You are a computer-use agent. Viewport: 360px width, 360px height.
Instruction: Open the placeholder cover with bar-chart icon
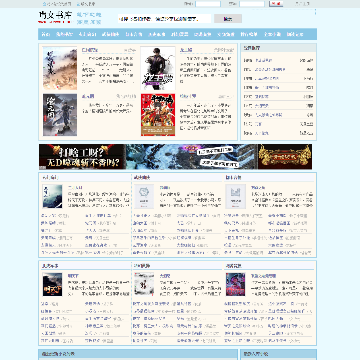tap(235, 196)
